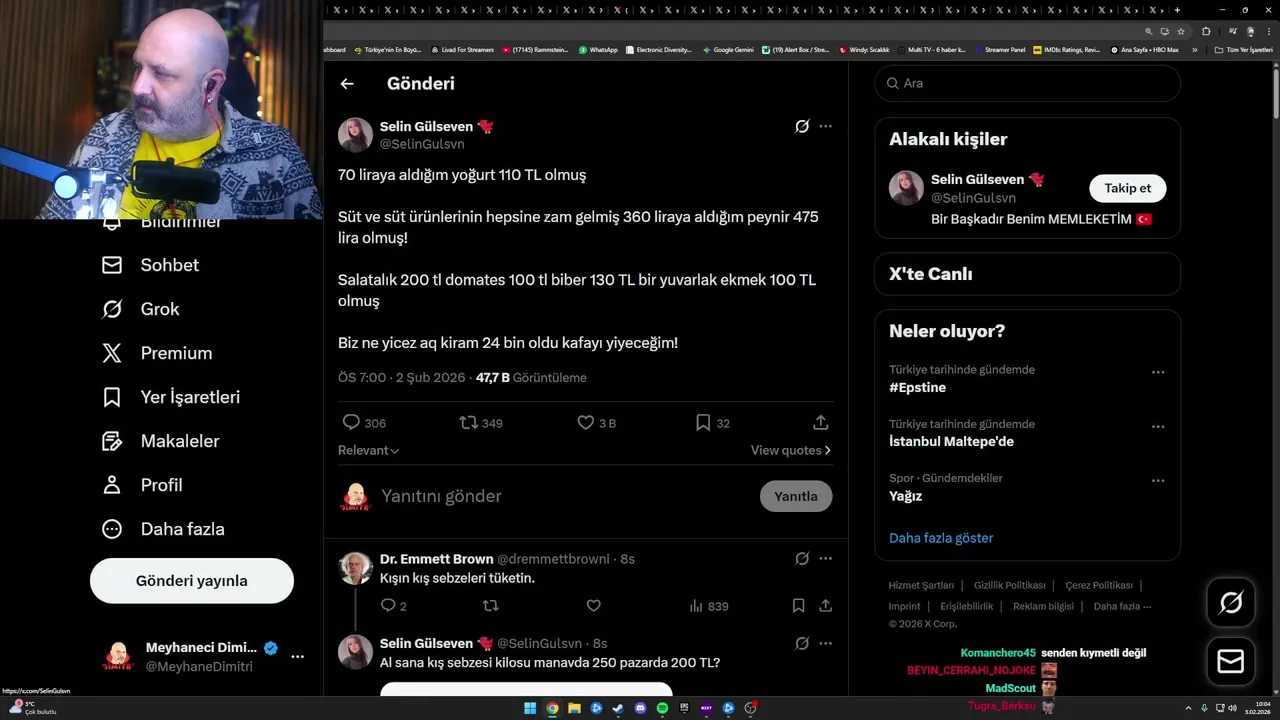Open Yer İşaretleri in the sidebar

171,397
